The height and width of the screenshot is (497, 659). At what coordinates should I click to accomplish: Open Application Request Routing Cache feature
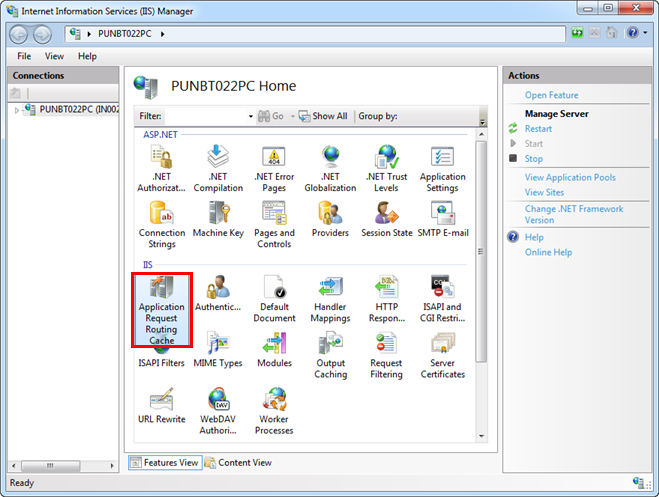coord(161,309)
